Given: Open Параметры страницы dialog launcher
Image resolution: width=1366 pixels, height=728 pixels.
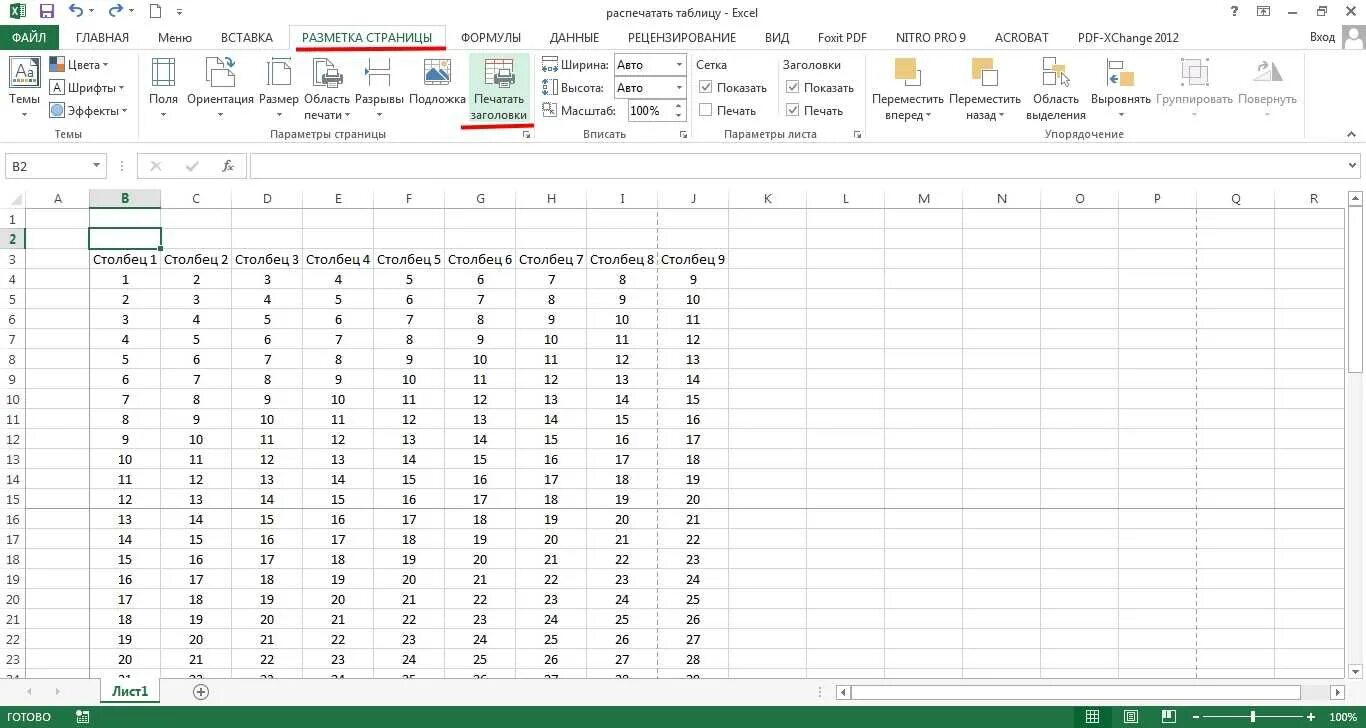Looking at the screenshot, I should tap(527, 134).
